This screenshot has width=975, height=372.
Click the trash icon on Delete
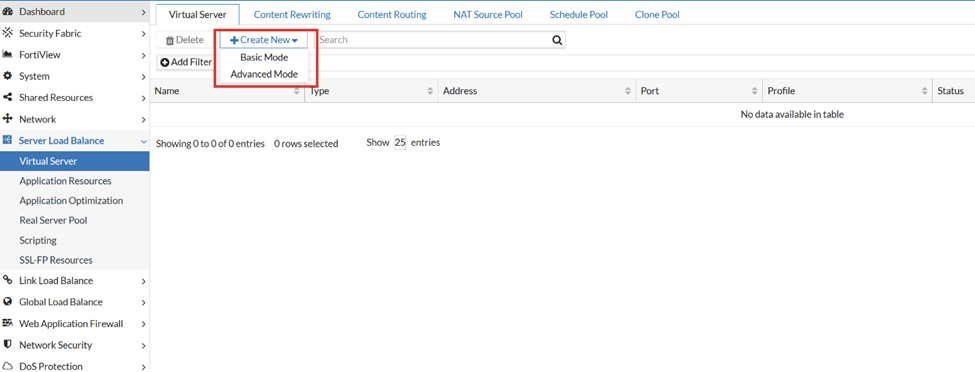point(170,40)
